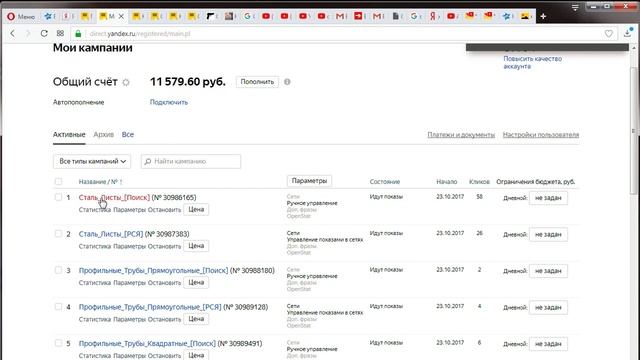Image resolution: width=640 pixels, height=360 pixels.
Task: Open Повысить качество аккаунта link
Action: tap(532, 62)
